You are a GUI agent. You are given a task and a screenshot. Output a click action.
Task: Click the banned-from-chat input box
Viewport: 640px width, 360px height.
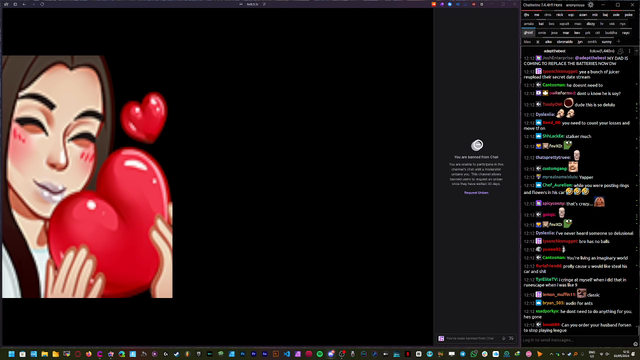476,338
